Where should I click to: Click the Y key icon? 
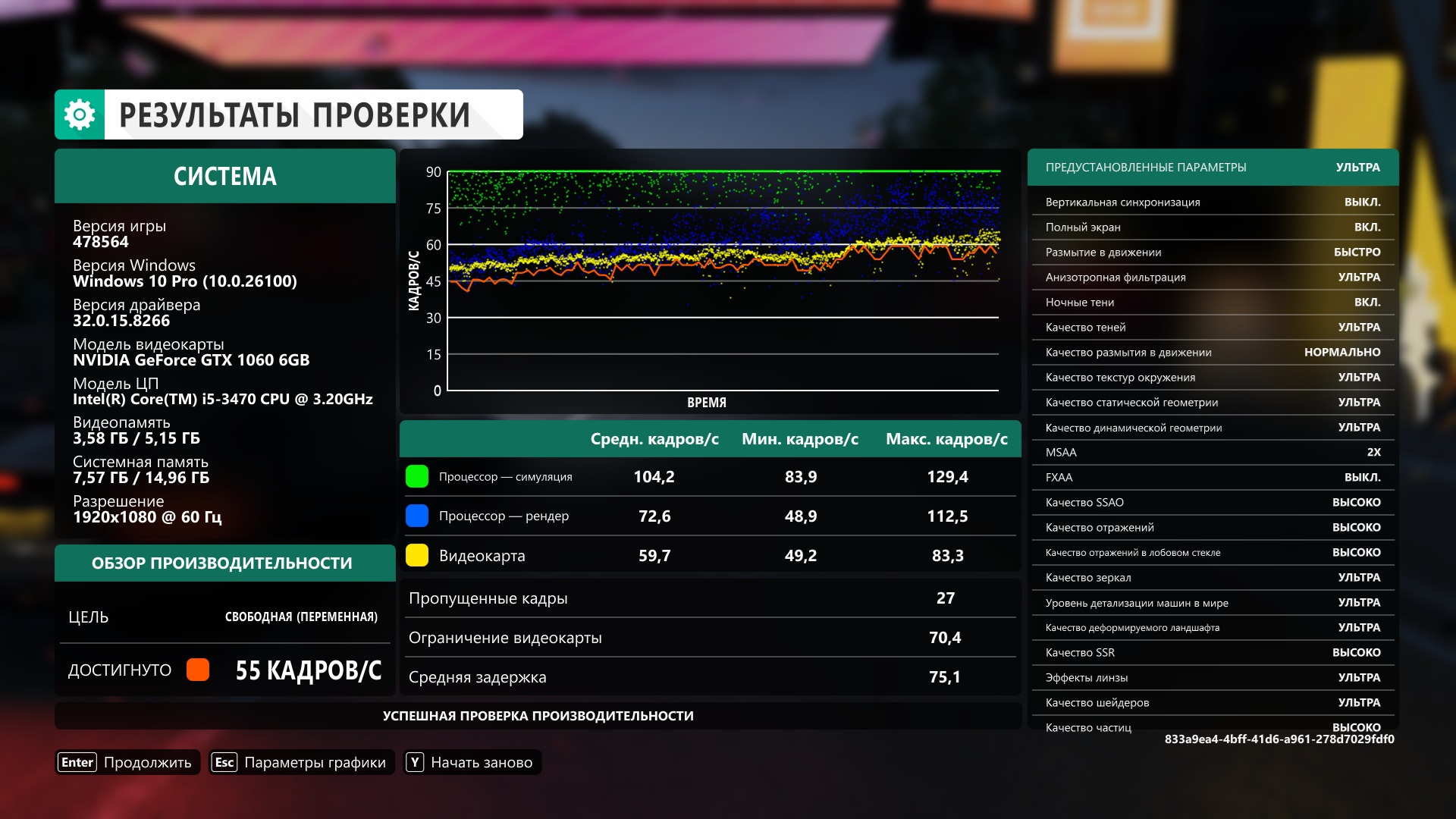[415, 762]
